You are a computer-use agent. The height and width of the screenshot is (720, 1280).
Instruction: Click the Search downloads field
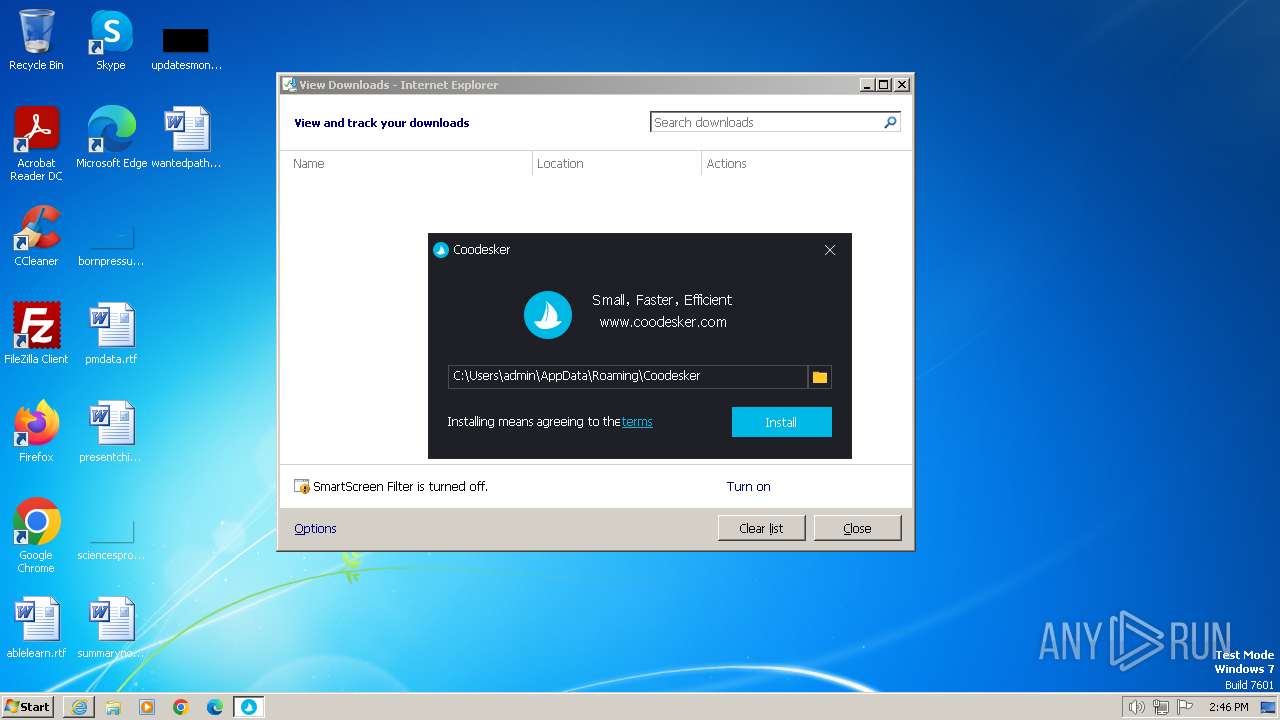[765, 122]
